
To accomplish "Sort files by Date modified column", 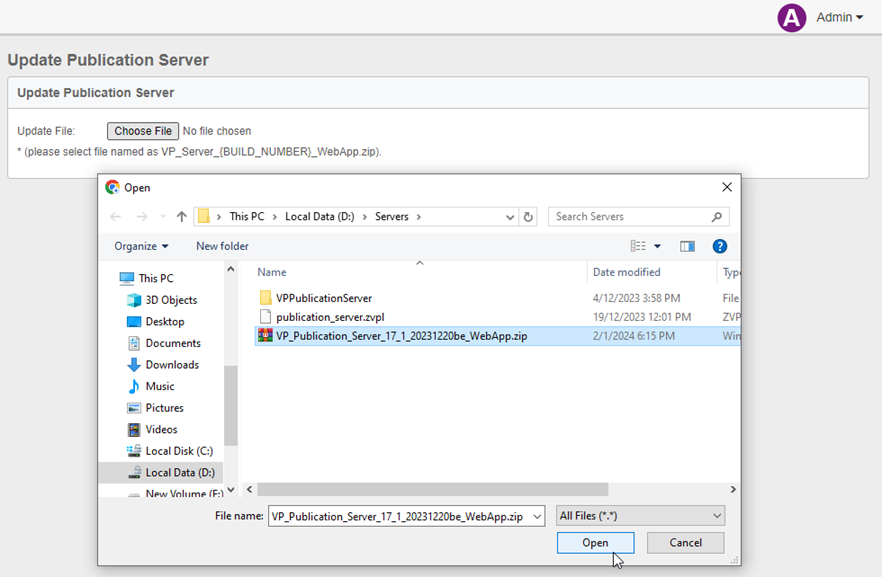I will click(627, 272).
